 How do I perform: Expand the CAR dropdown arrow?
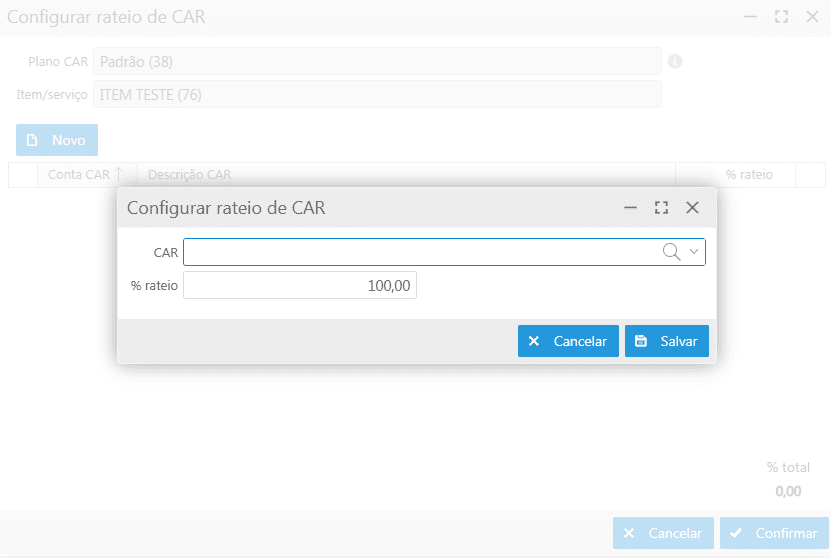tap(694, 252)
